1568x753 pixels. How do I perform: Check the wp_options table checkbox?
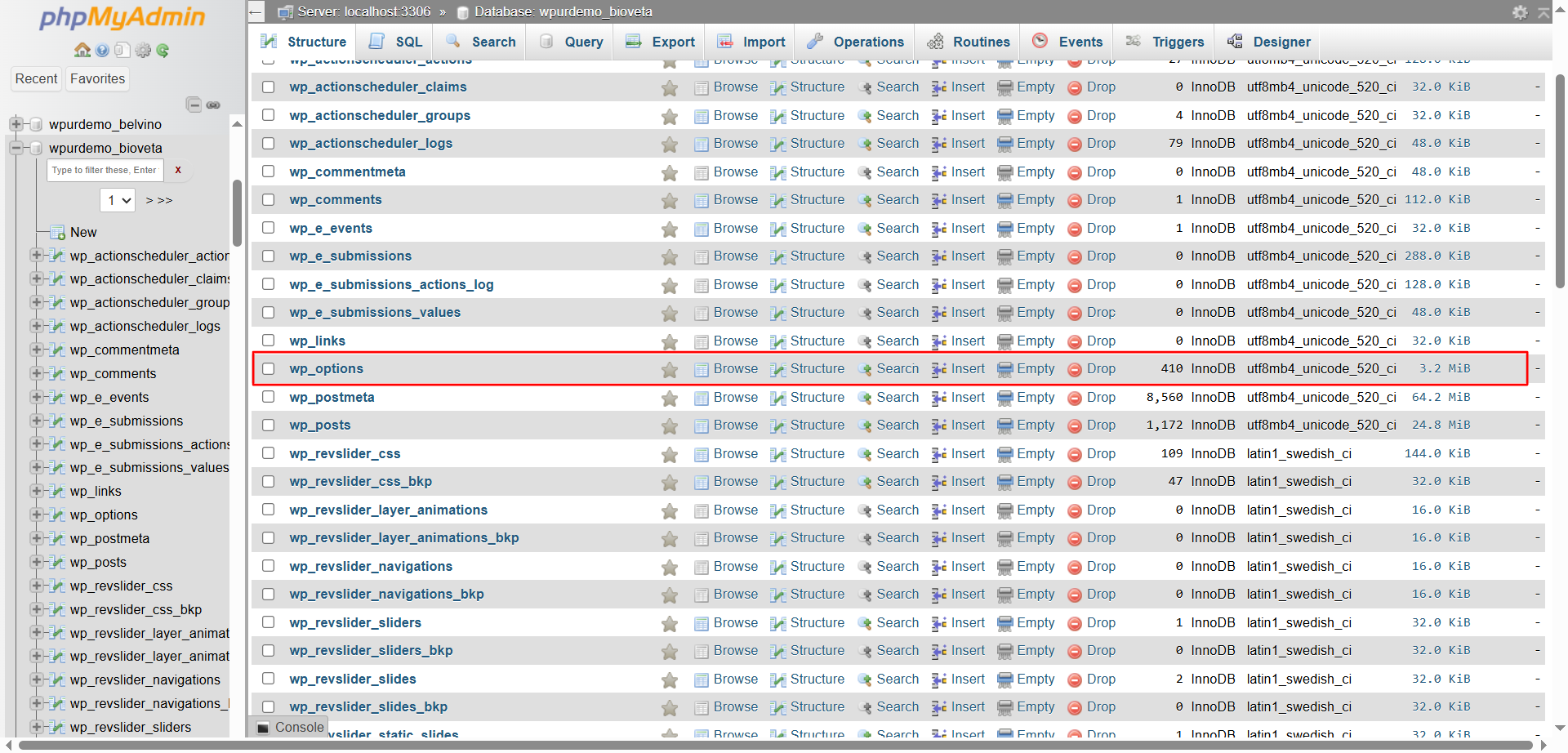click(x=268, y=369)
